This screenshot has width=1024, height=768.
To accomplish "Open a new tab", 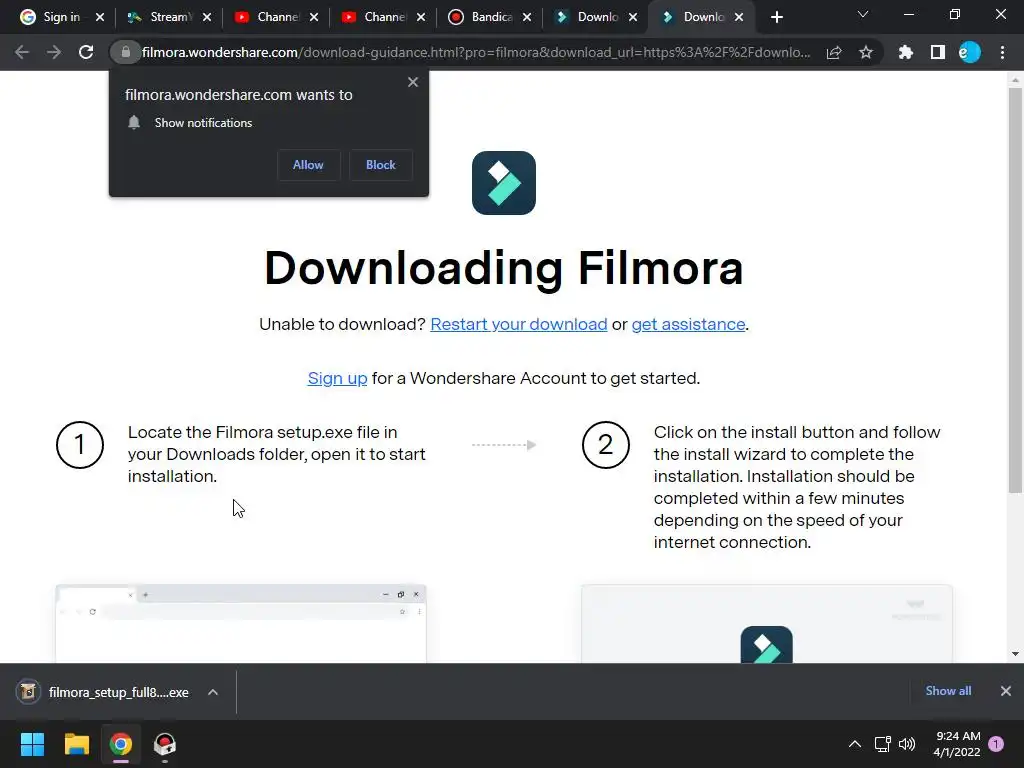I will click(776, 17).
